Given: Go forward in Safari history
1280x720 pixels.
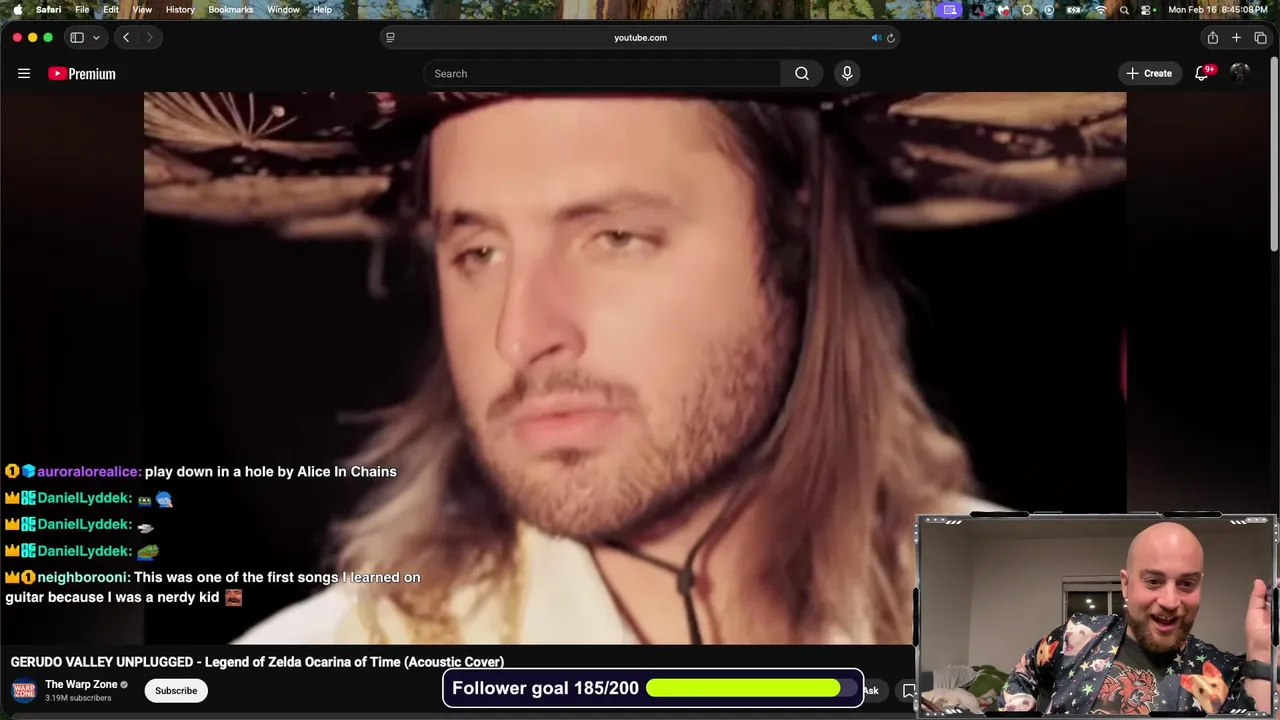Looking at the screenshot, I should [x=150, y=37].
